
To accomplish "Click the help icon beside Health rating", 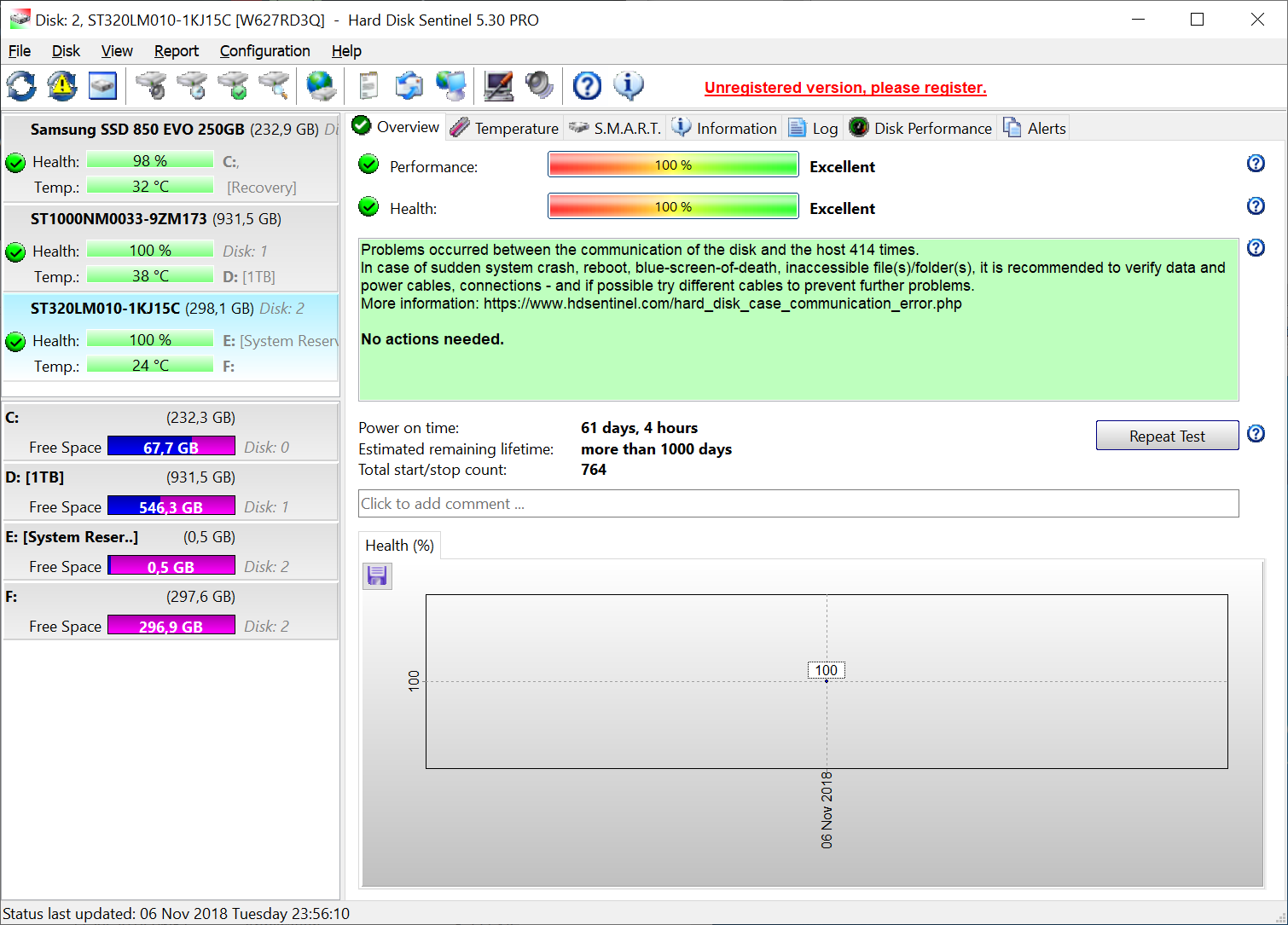I will click(x=1256, y=205).
